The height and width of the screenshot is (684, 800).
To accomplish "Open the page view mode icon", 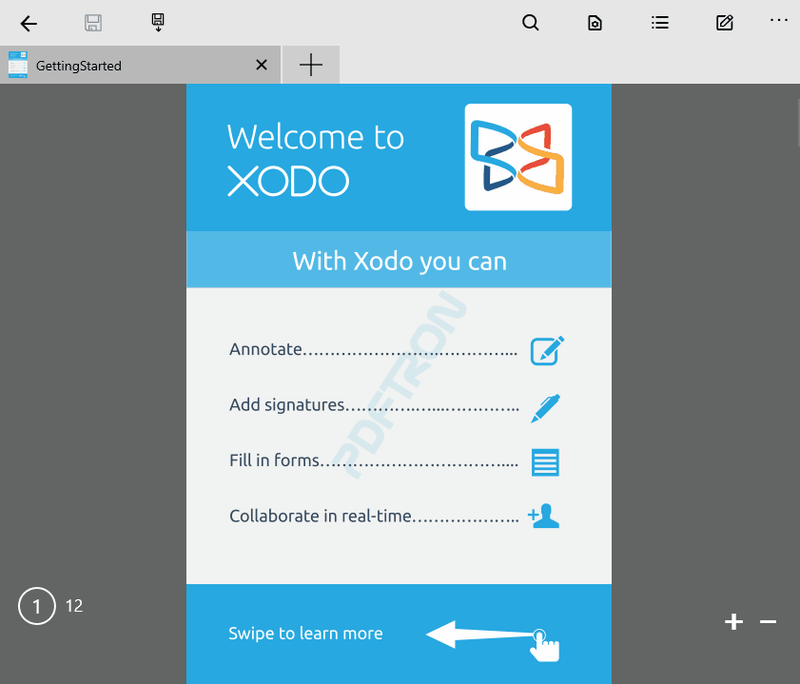I will (595, 23).
